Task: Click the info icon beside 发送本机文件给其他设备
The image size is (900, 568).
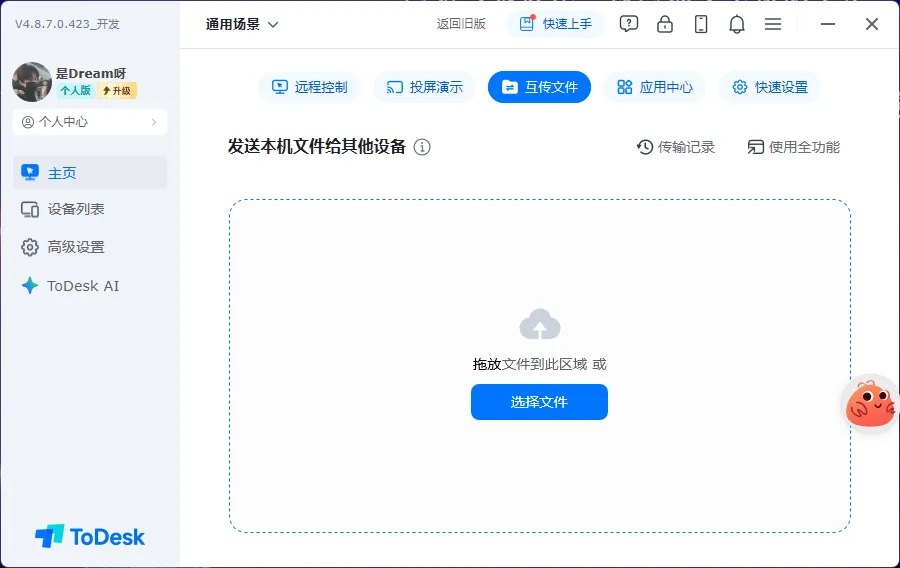Action: click(x=422, y=147)
